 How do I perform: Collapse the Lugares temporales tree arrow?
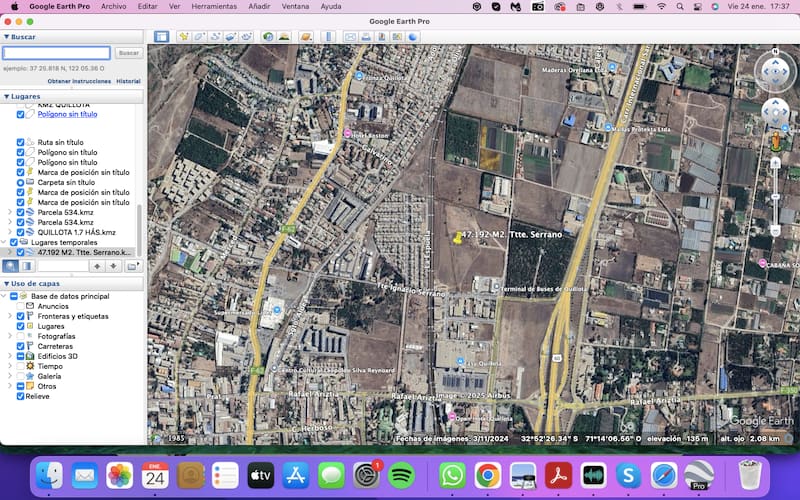click(x=4, y=242)
